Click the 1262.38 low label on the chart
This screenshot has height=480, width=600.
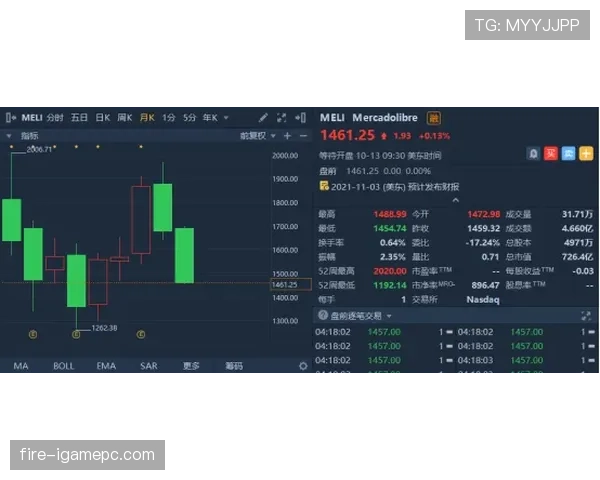click(x=104, y=328)
